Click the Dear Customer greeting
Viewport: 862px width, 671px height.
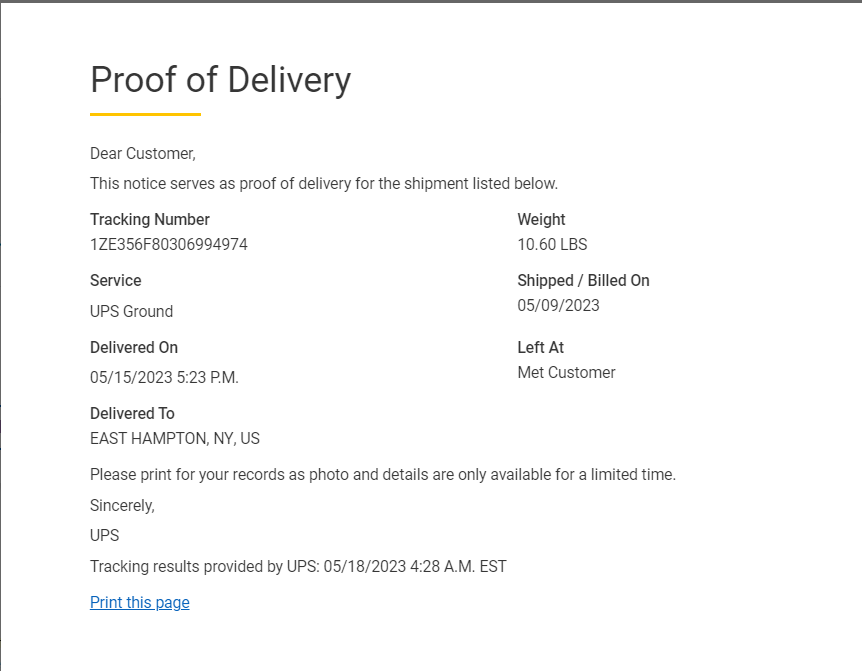coord(142,154)
